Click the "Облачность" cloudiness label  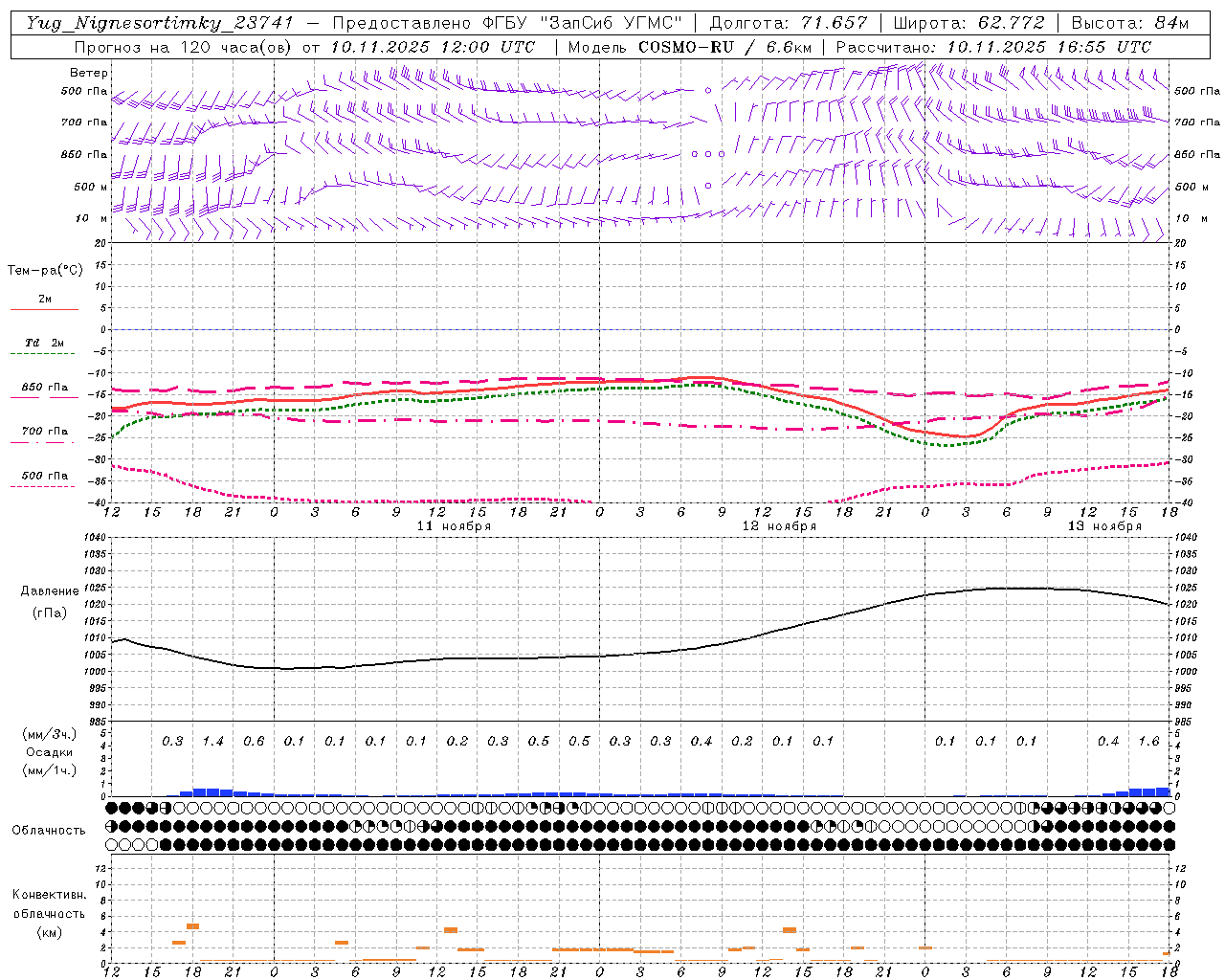49,830
